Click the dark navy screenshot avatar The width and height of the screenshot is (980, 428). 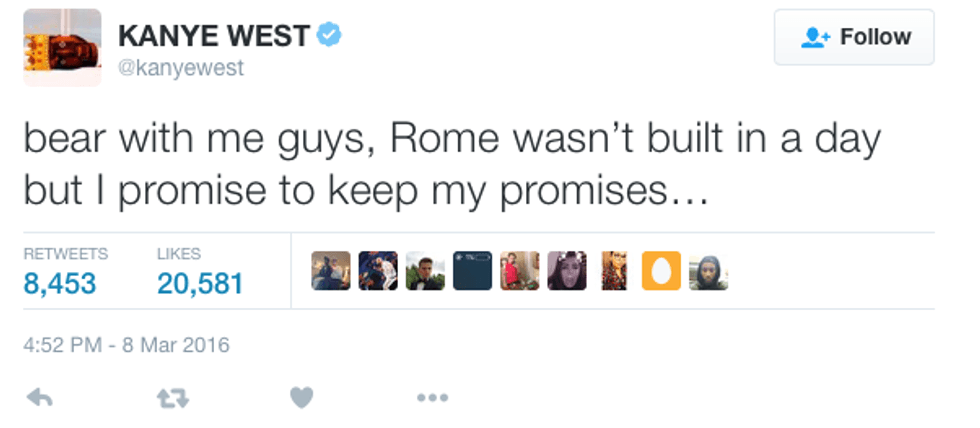click(472, 271)
